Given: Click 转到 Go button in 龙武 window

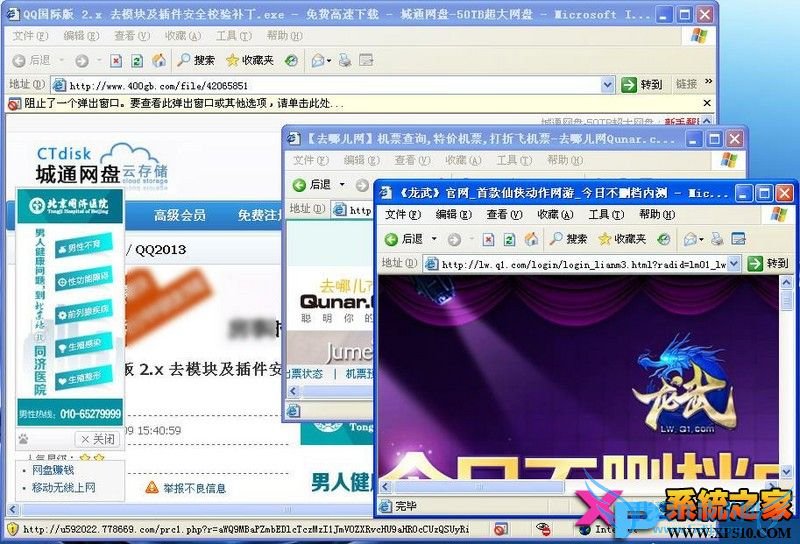Looking at the screenshot, I should click(x=768, y=263).
